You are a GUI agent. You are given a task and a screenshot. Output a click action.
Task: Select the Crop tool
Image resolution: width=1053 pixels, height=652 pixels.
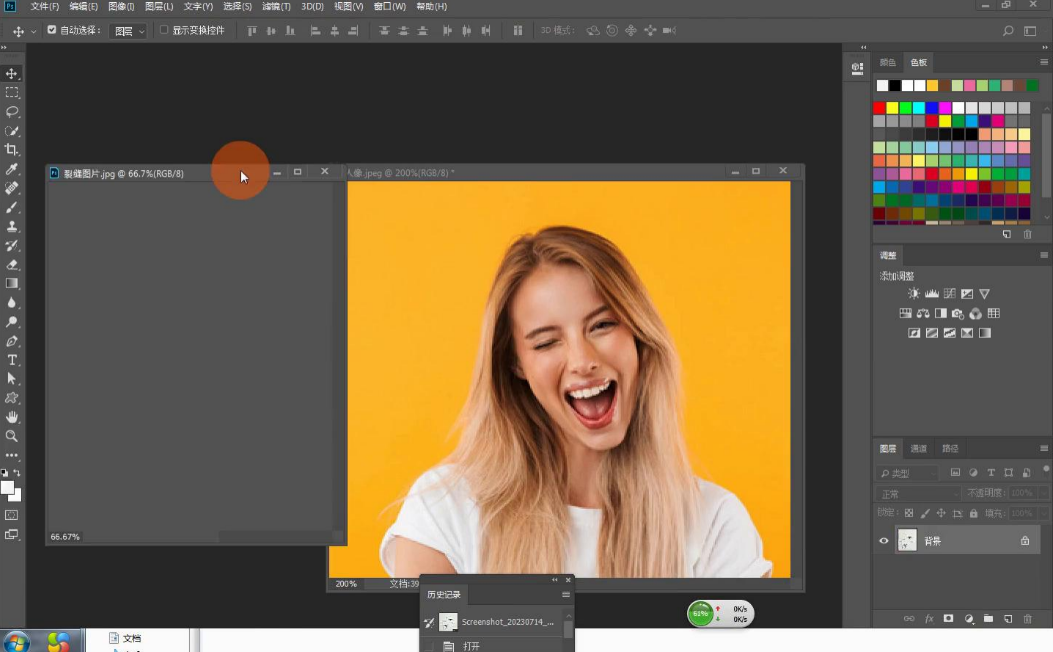coord(12,149)
